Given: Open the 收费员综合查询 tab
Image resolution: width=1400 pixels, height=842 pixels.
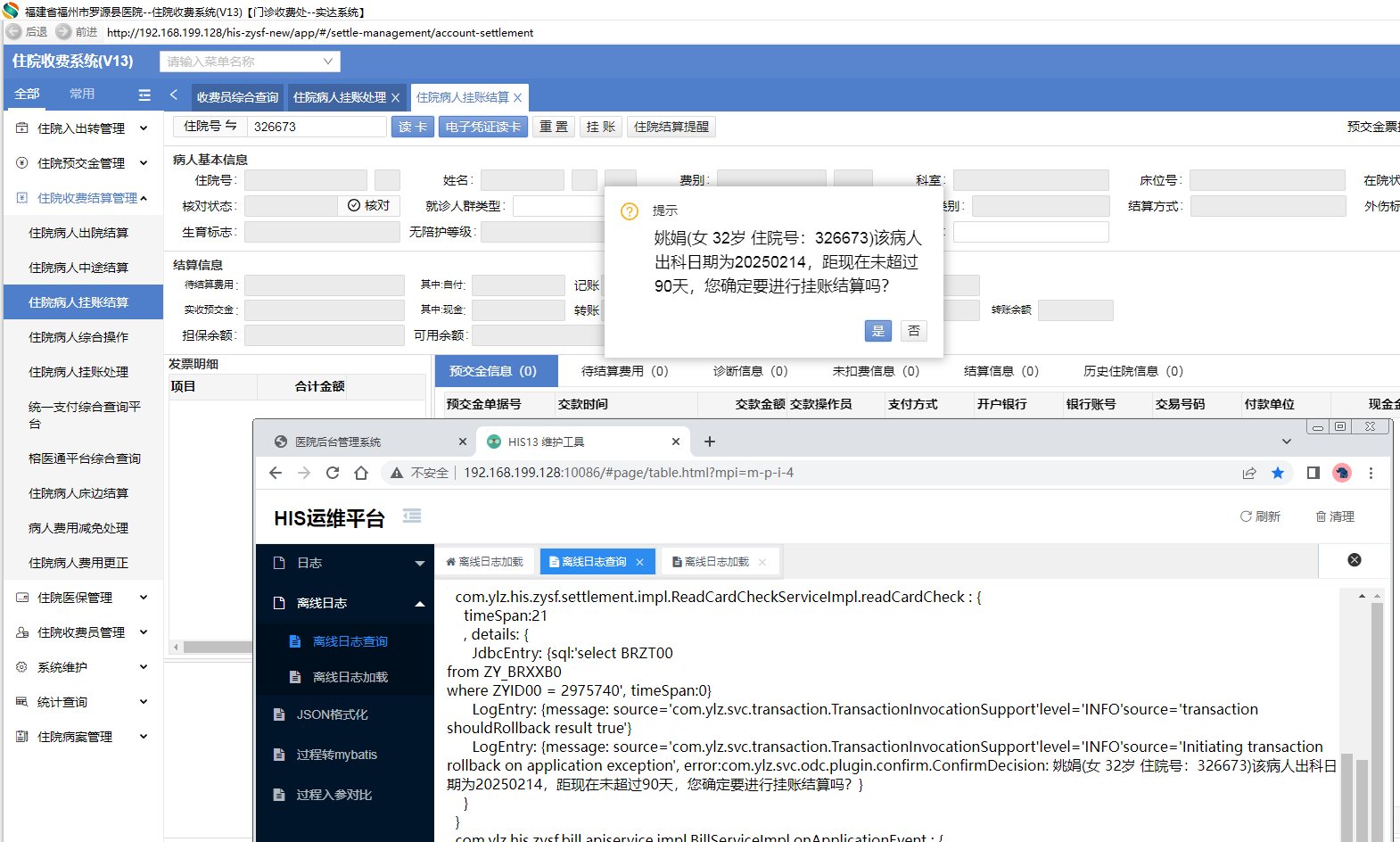Looking at the screenshot, I should pyautogui.click(x=237, y=97).
